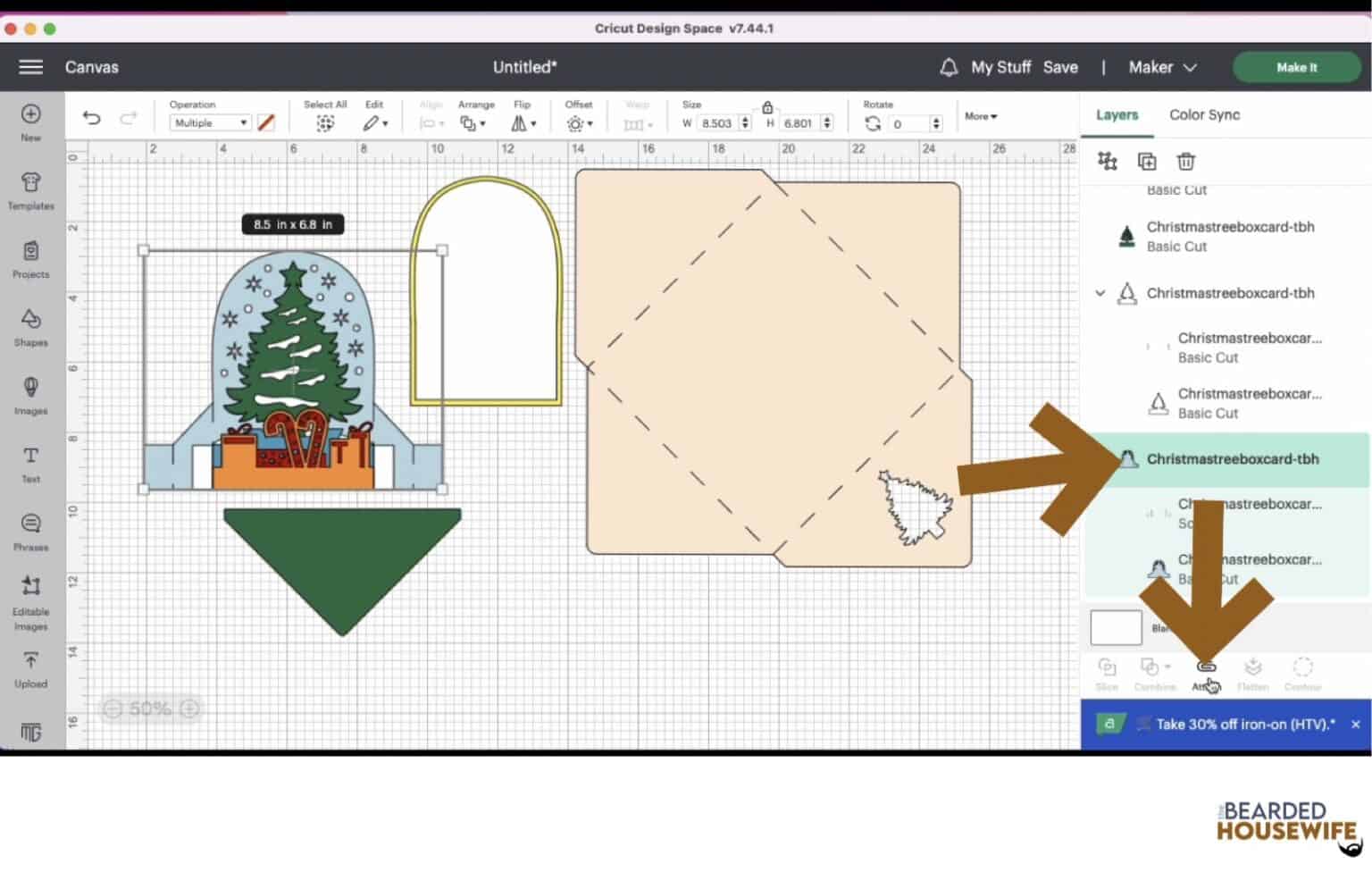Click Save in the top bar
Screen dimensions: 1372x872
[1061, 67]
